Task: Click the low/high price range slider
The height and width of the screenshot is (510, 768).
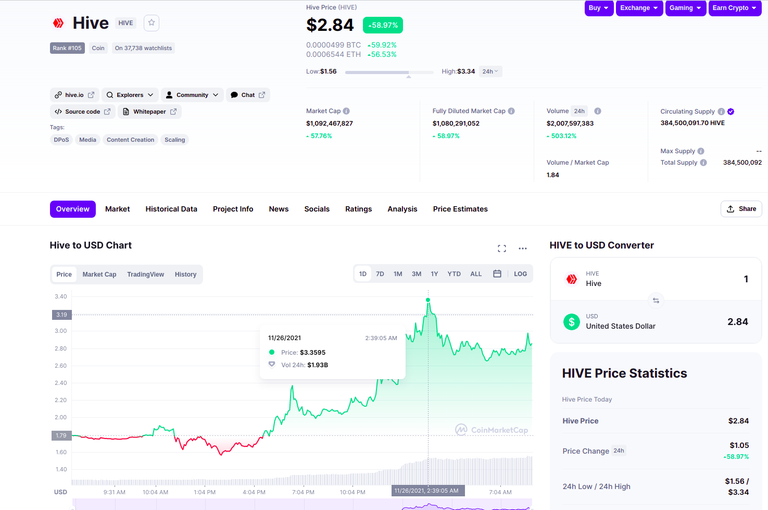Action: coord(389,73)
